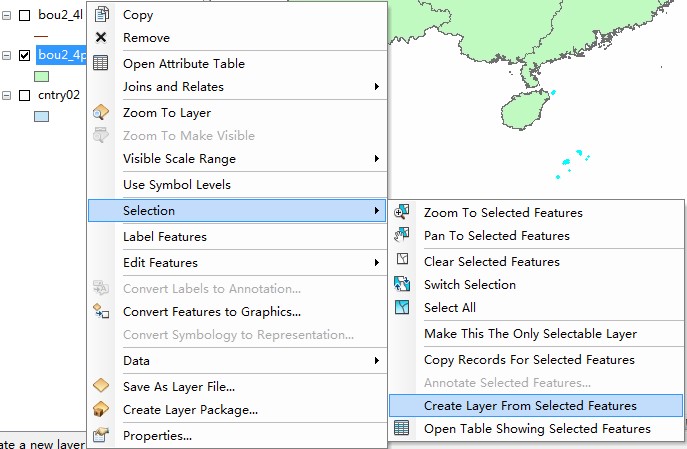Viewport: 687px width, 449px height.
Task: Click the Save As Layer File diamond icon
Action: coord(101,385)
